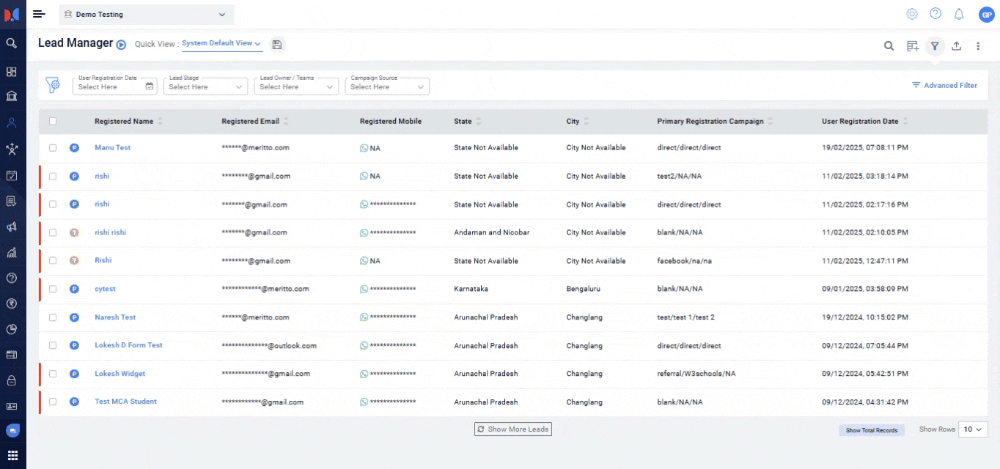Tick the checkbox for Lokesh D Form Test
Image resolution: width=1000 pixels, height=469 pixels.
[x=52, y=345]
